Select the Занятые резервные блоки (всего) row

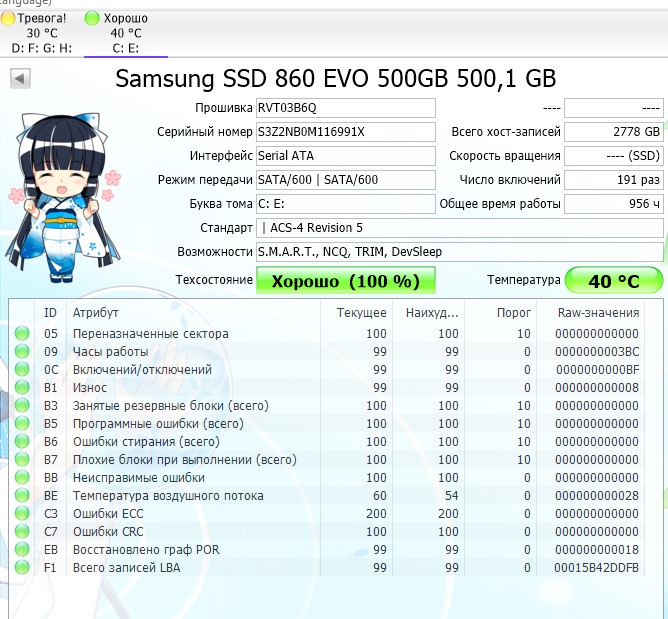pos(327,406)
